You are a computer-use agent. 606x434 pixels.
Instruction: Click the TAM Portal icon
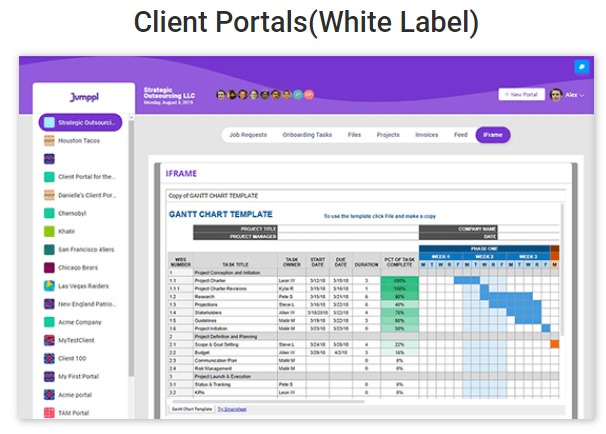tap(49, 413)
